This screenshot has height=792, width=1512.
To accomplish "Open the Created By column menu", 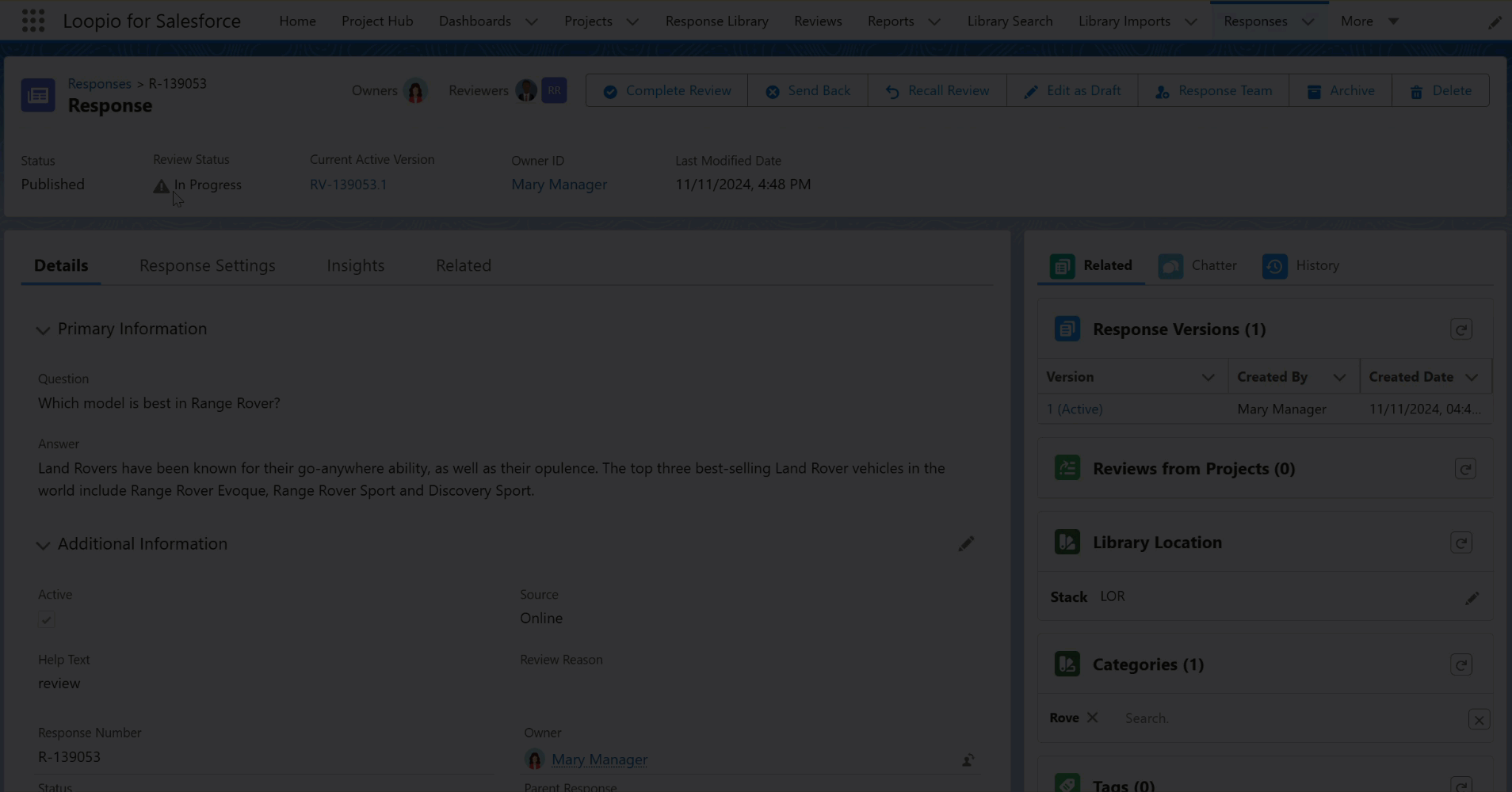I will click(1339, 378).
